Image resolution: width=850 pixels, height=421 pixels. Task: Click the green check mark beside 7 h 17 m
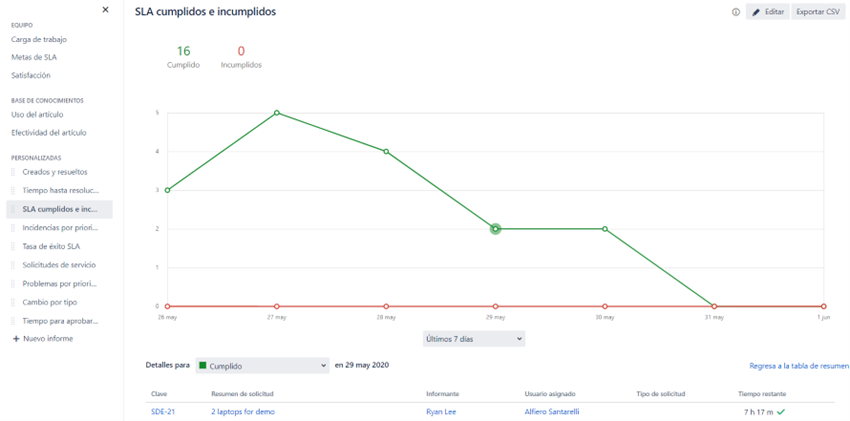pyautogui.click(x=781, y=412)
